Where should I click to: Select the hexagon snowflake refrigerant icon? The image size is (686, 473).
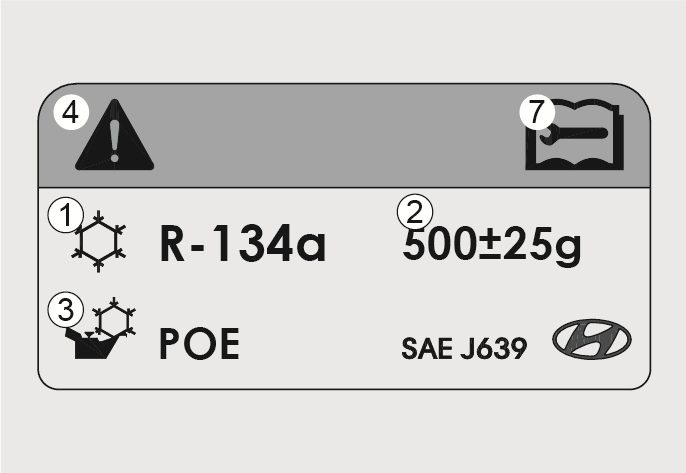point(99,242)
